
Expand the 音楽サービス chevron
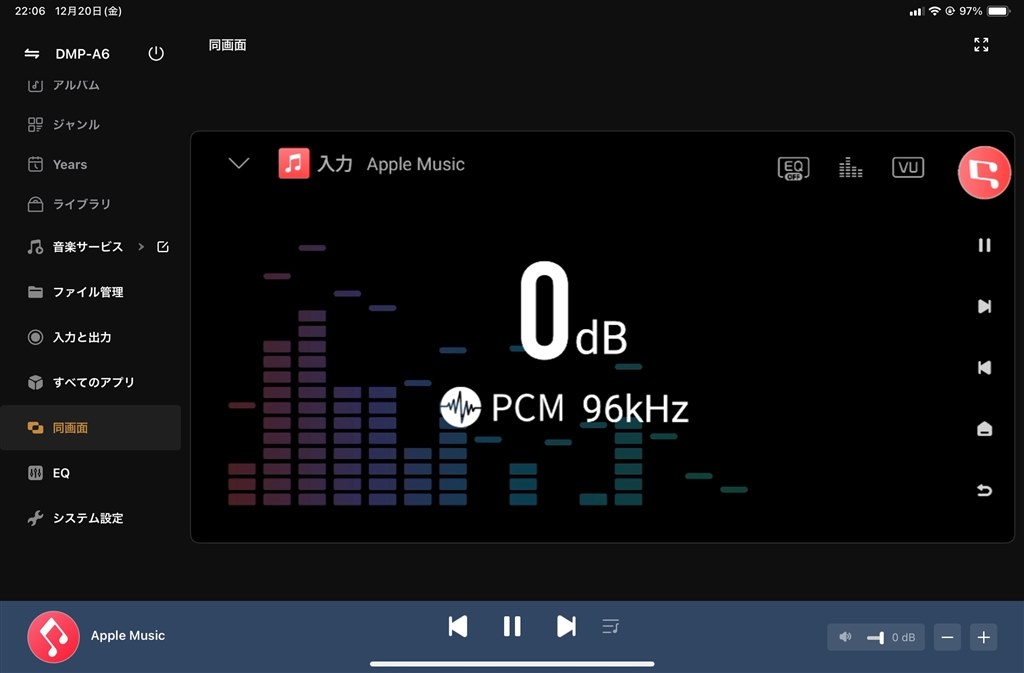click(141, 247)
